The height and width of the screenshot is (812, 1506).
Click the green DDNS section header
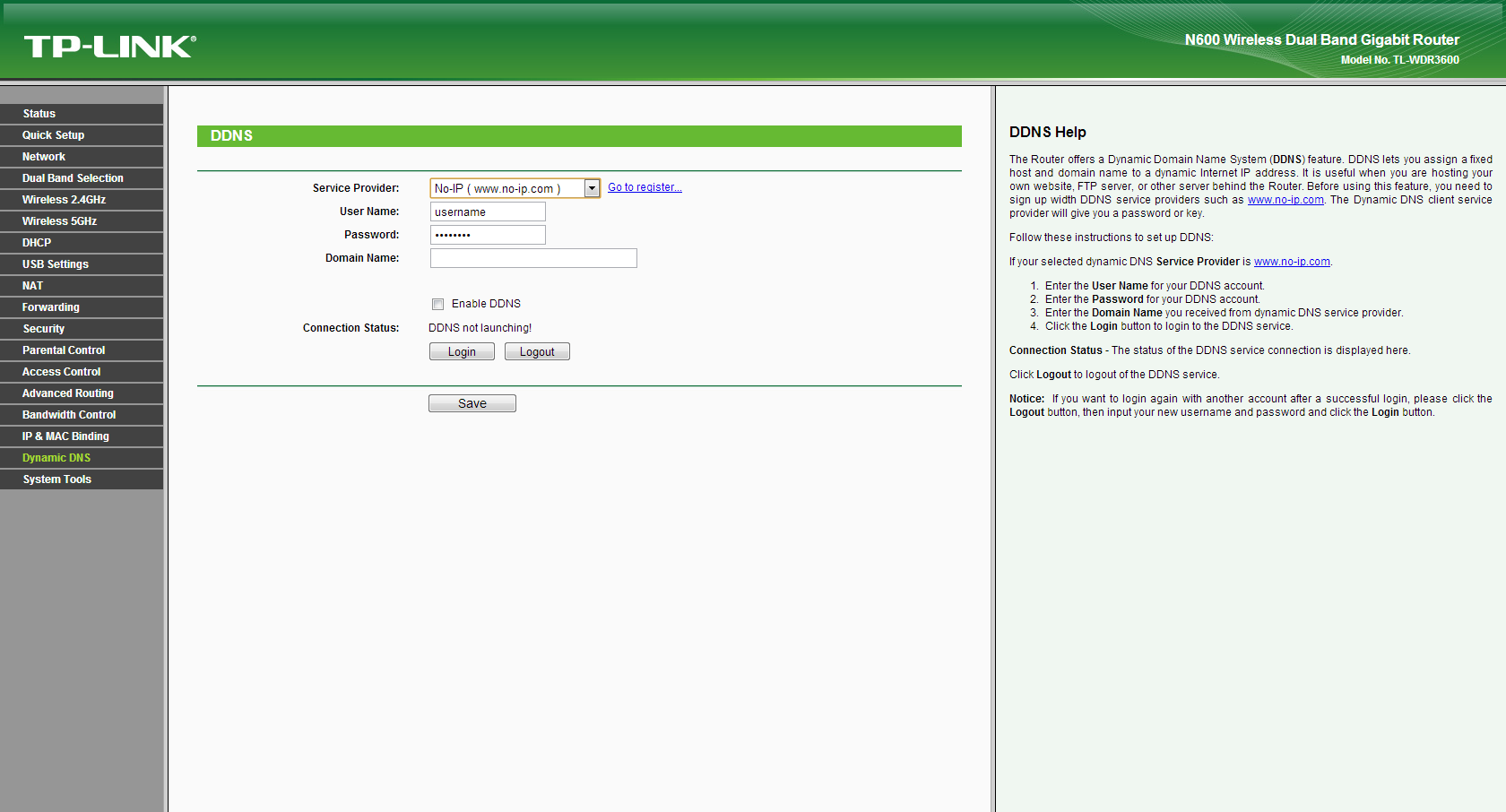[x=579, y=136]
